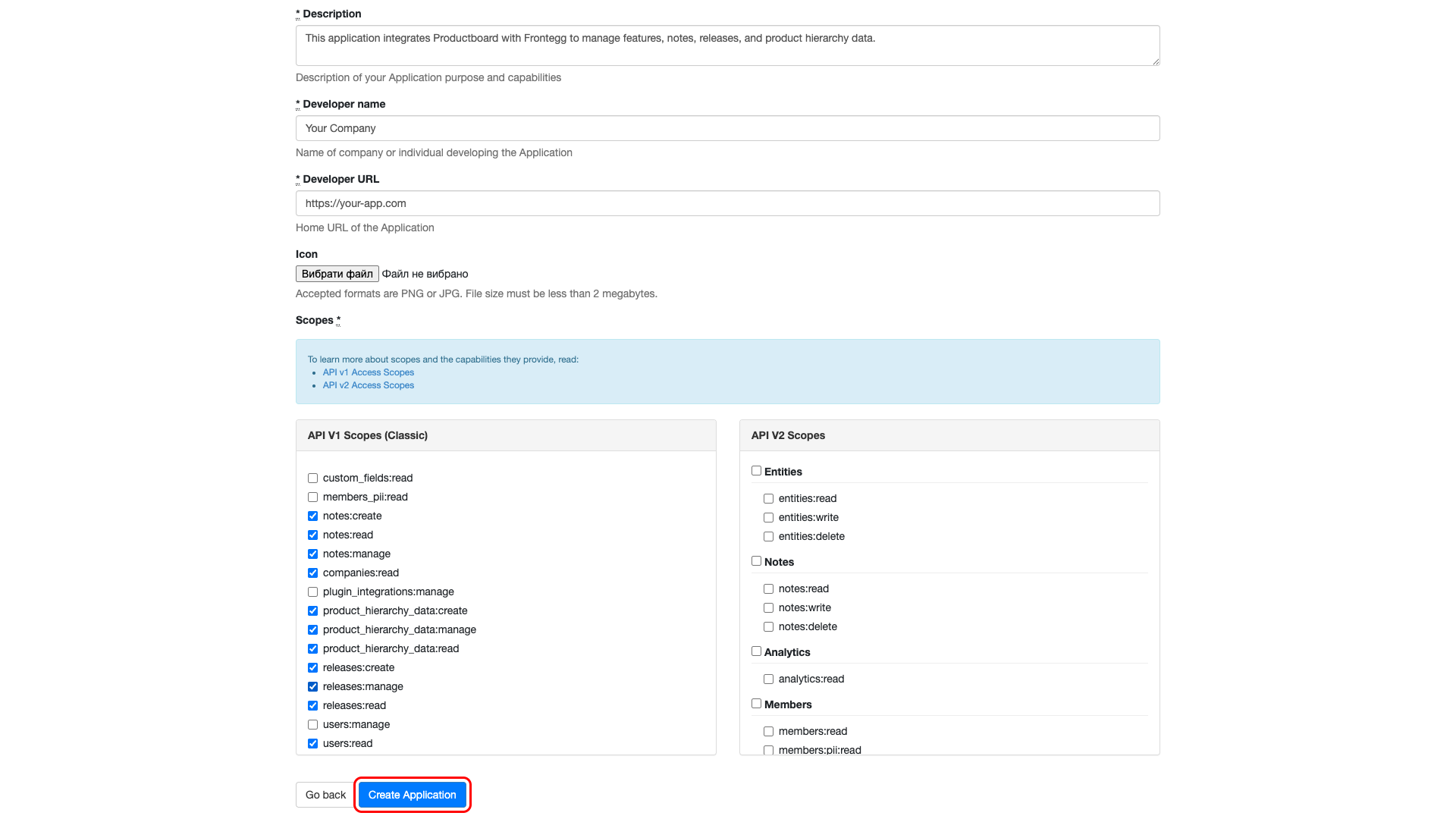Enable the custom_fields:read scope
This screenshot has height=819, width=1456.
tap(312, 478)
